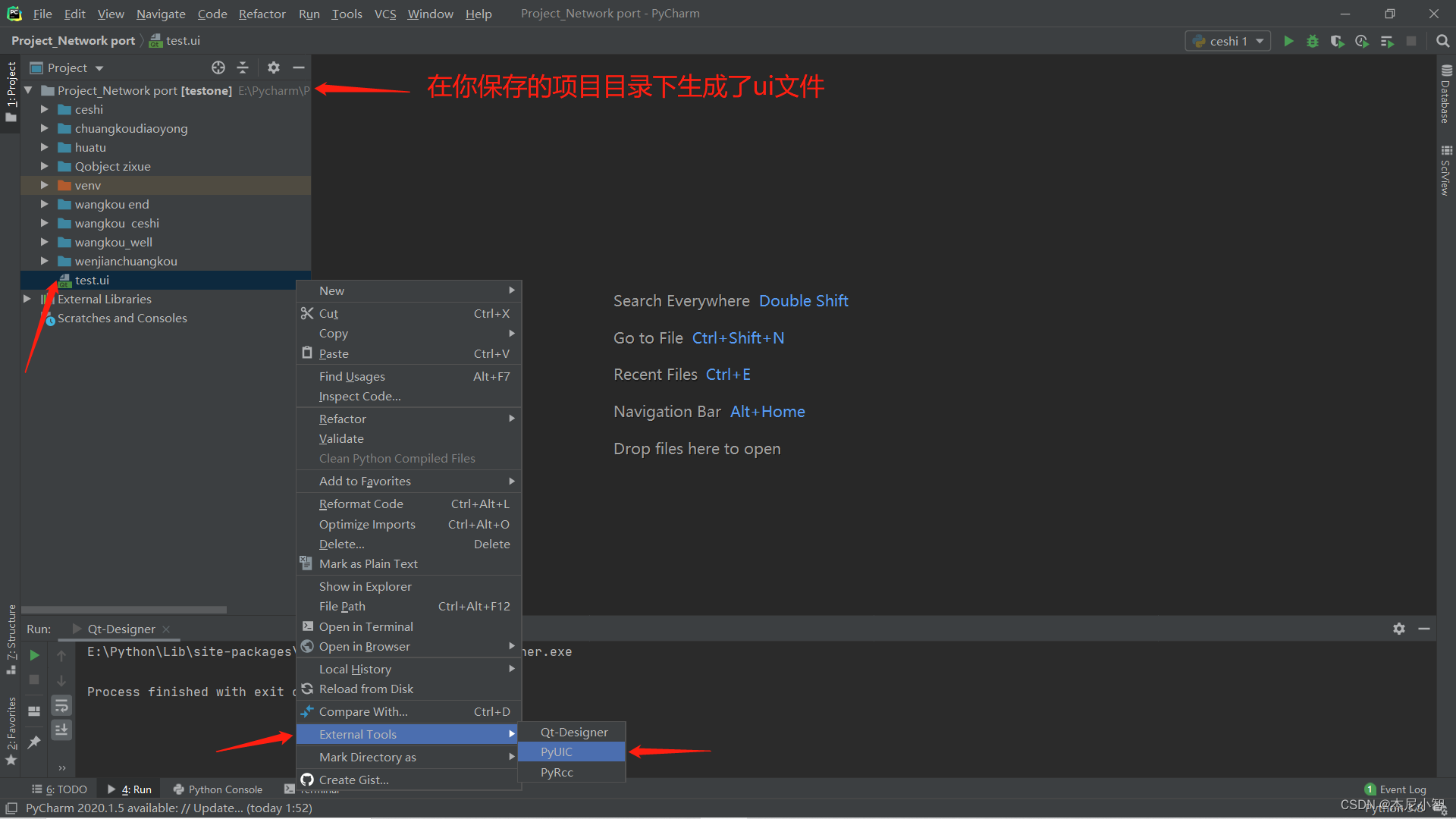This screenshot has width=1456, height=819.
Task: Click the concurrency diagram run icon
Action: click(1387, 41)
